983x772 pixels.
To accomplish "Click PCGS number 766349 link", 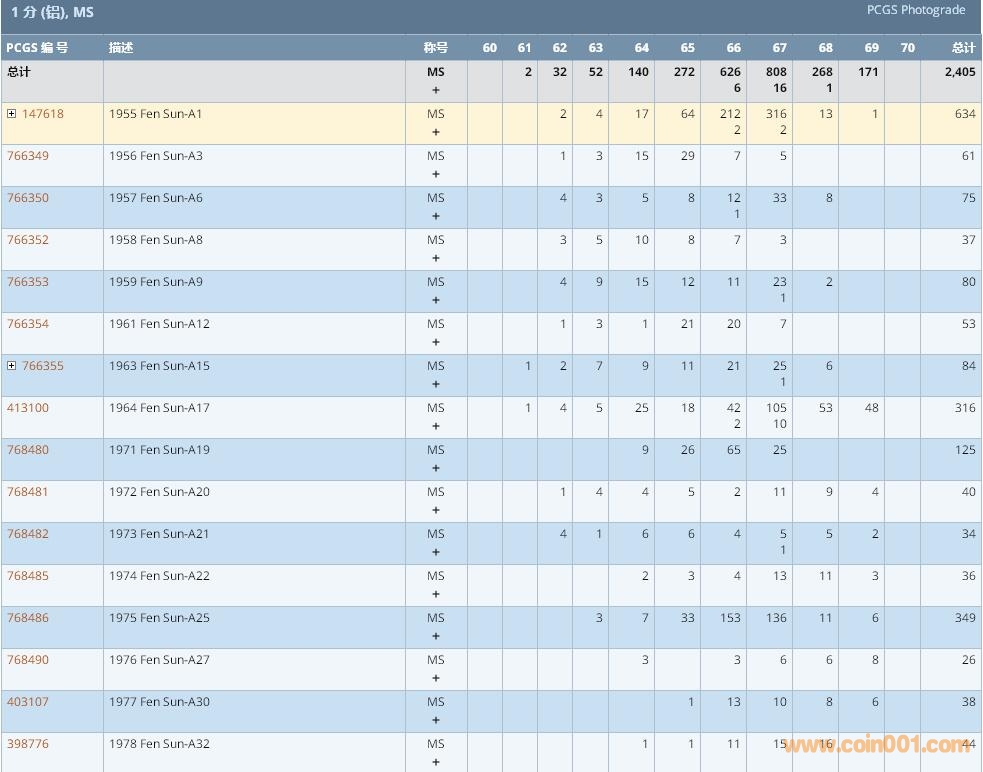I will click(28, 156).
